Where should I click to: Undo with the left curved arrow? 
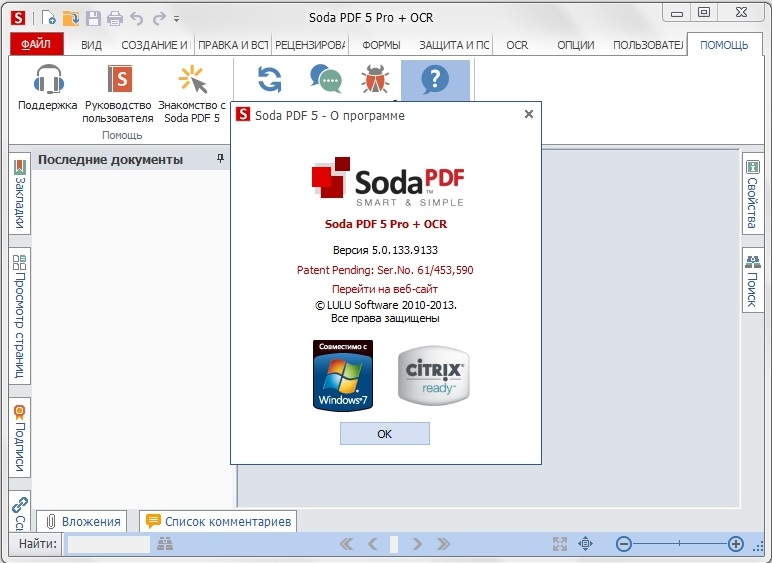137,19
